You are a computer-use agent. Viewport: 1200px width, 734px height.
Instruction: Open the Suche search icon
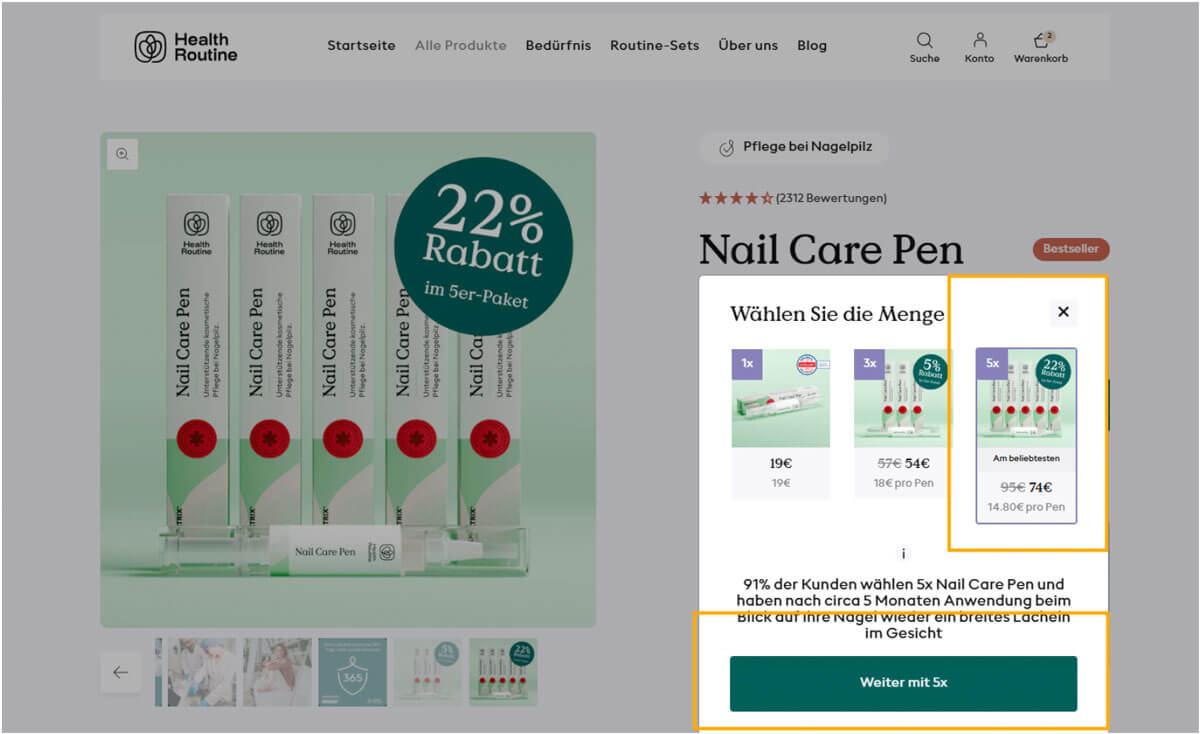[925, 46]
